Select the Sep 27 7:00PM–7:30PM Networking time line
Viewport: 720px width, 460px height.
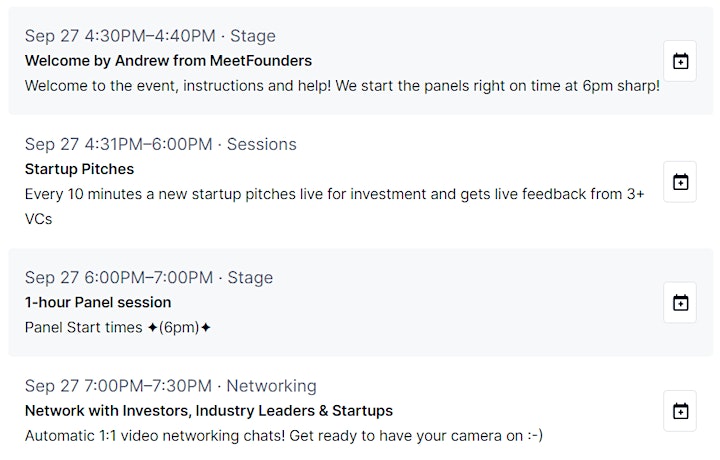tap(171, 386)
